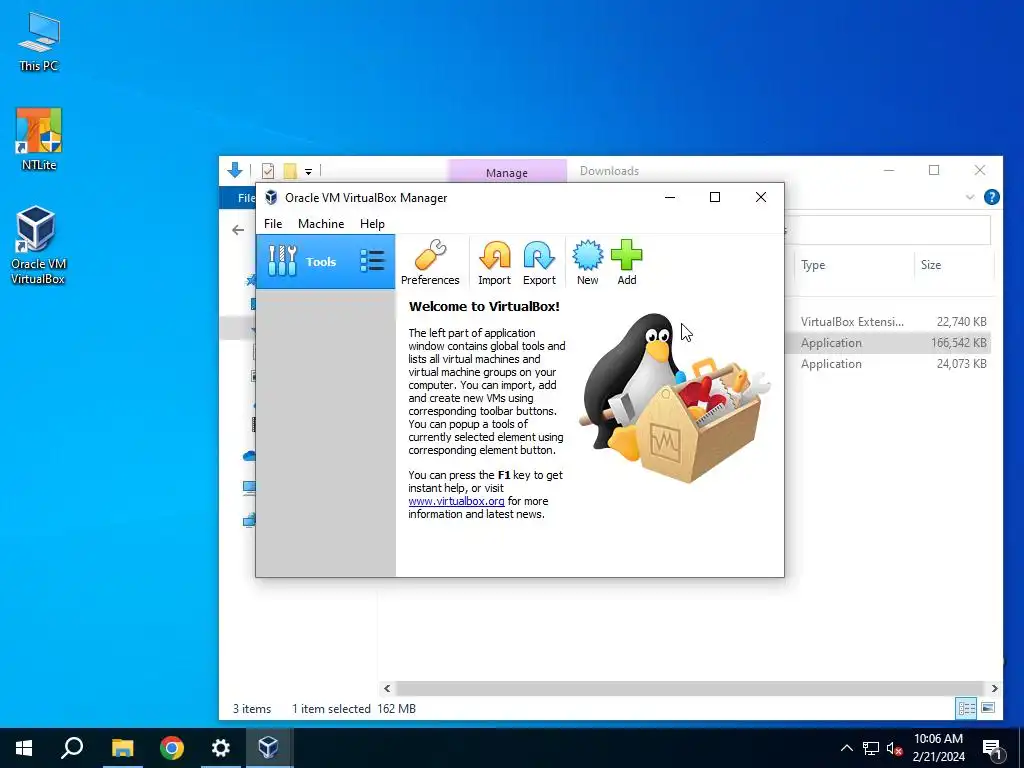The width and height of the screenshot is (1024, 768).
Task: Open This PC on the desktop
Action: (39, 42)
